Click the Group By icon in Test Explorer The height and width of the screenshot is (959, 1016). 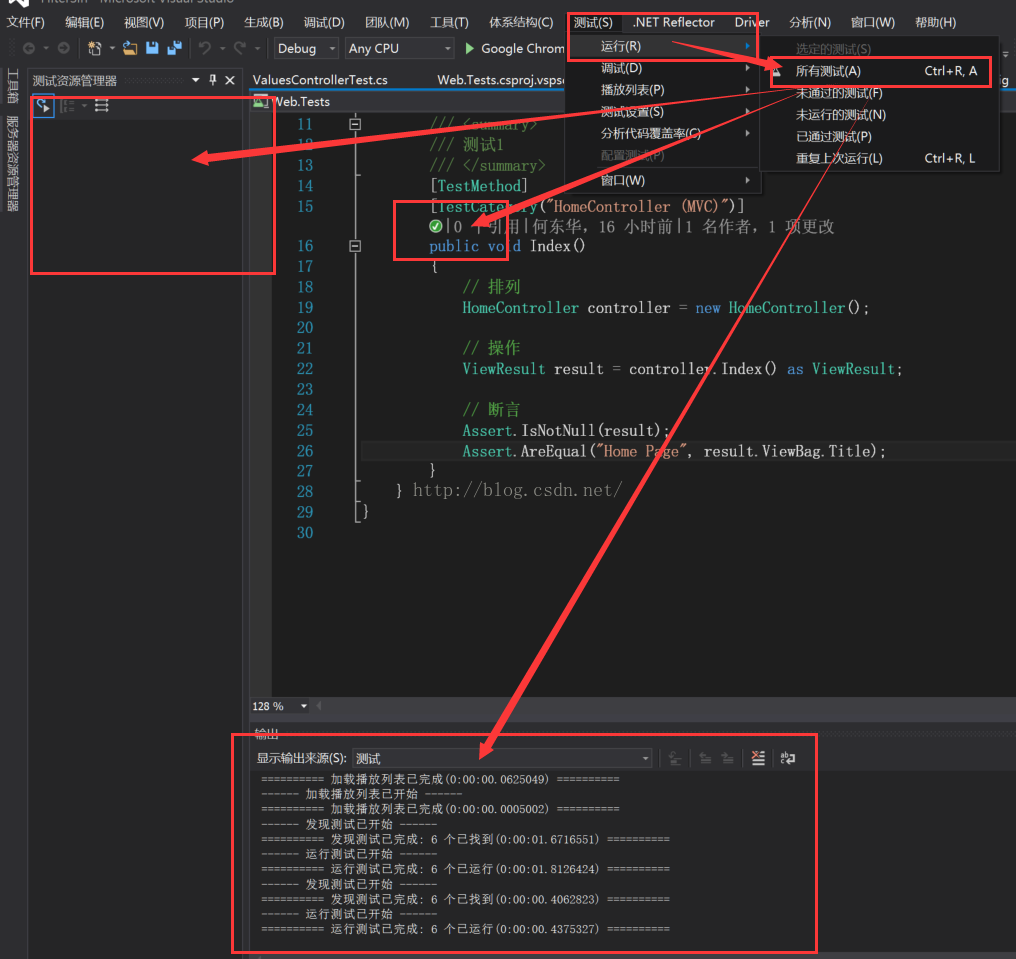tap(67, 106)
